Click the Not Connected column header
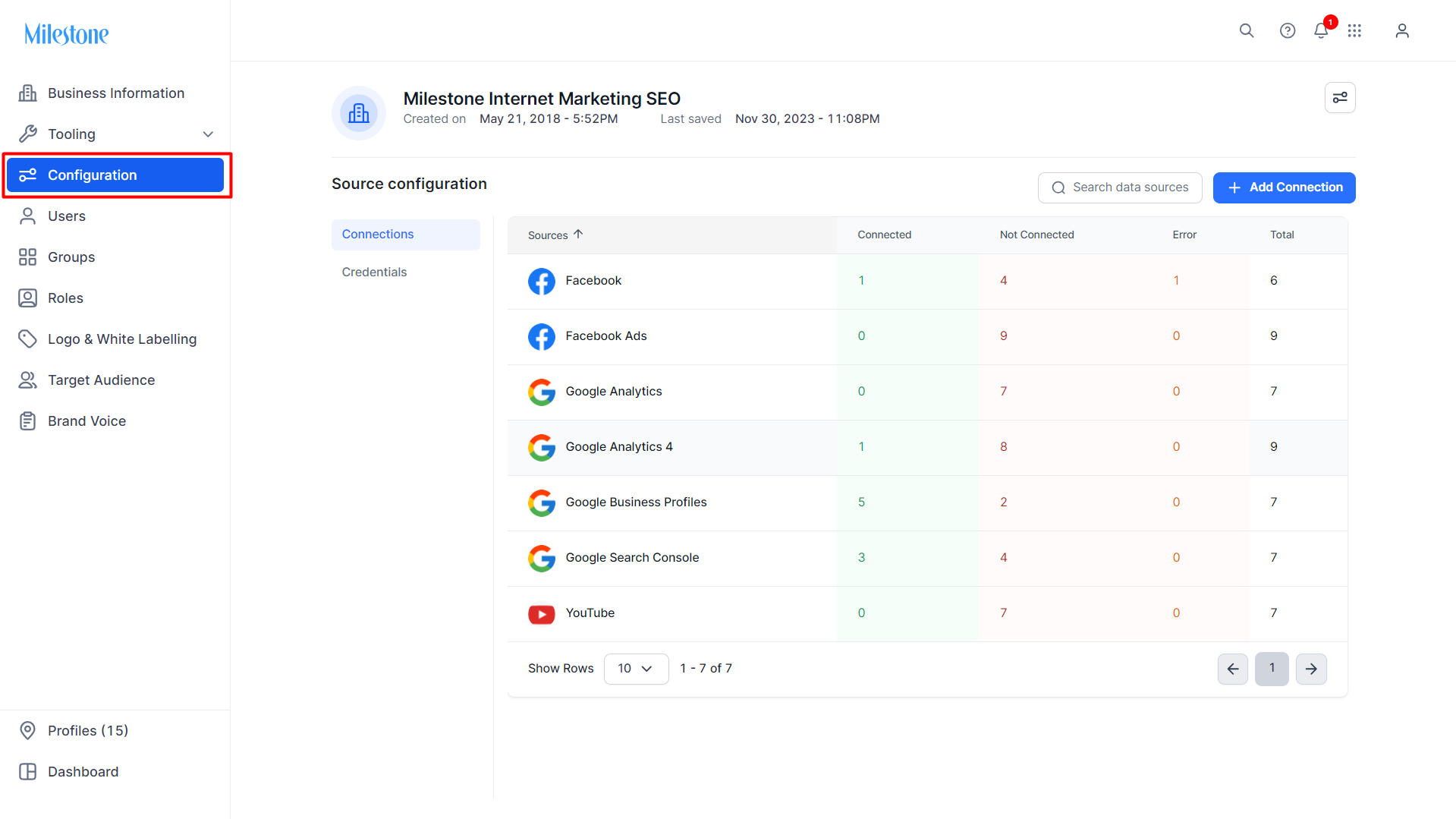 1036,235
